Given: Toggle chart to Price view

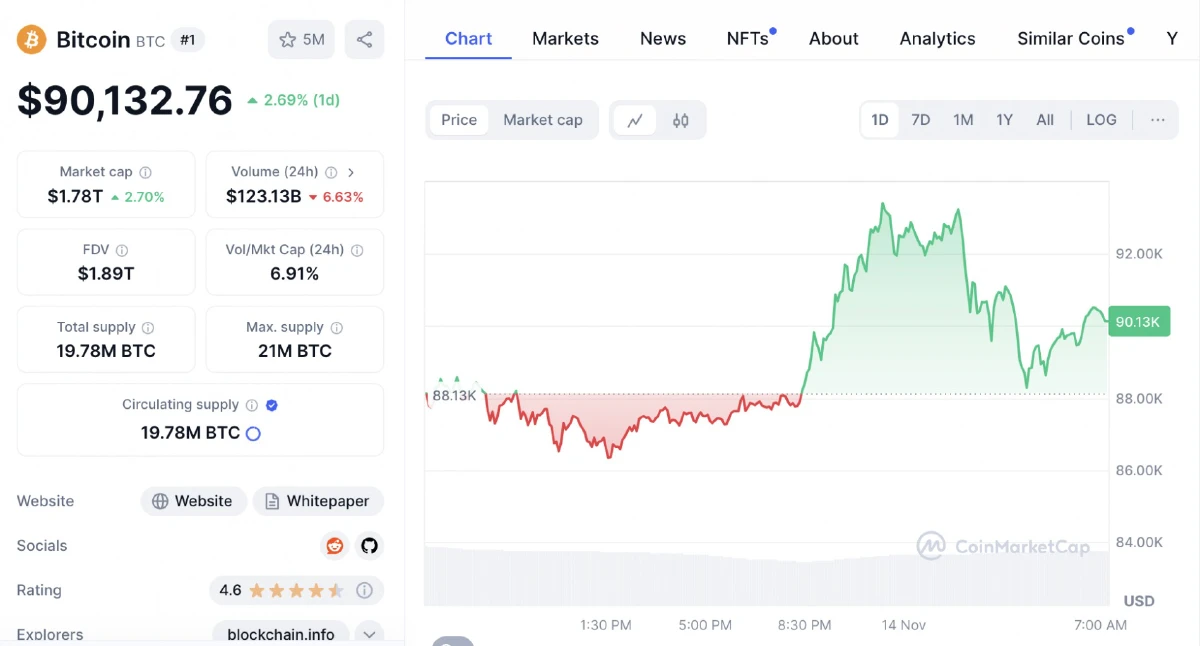Looking at the screenshot, I should click(x=459, y=120).
